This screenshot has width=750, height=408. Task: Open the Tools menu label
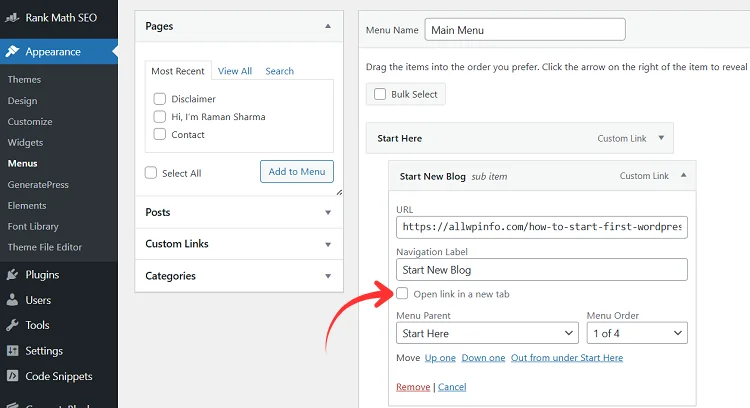pos(37,325)
